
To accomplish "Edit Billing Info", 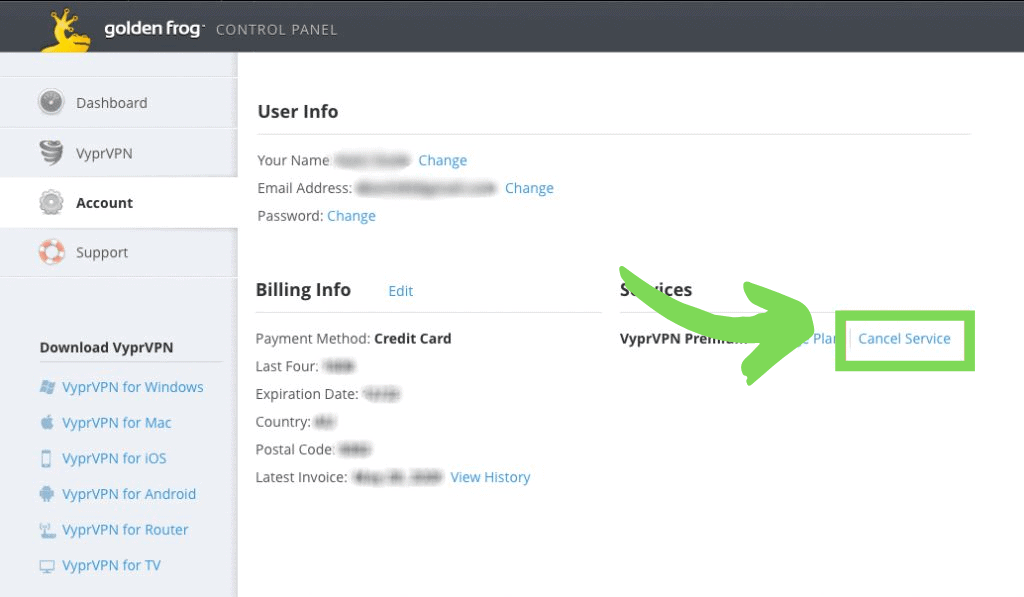I will (400, 291).
